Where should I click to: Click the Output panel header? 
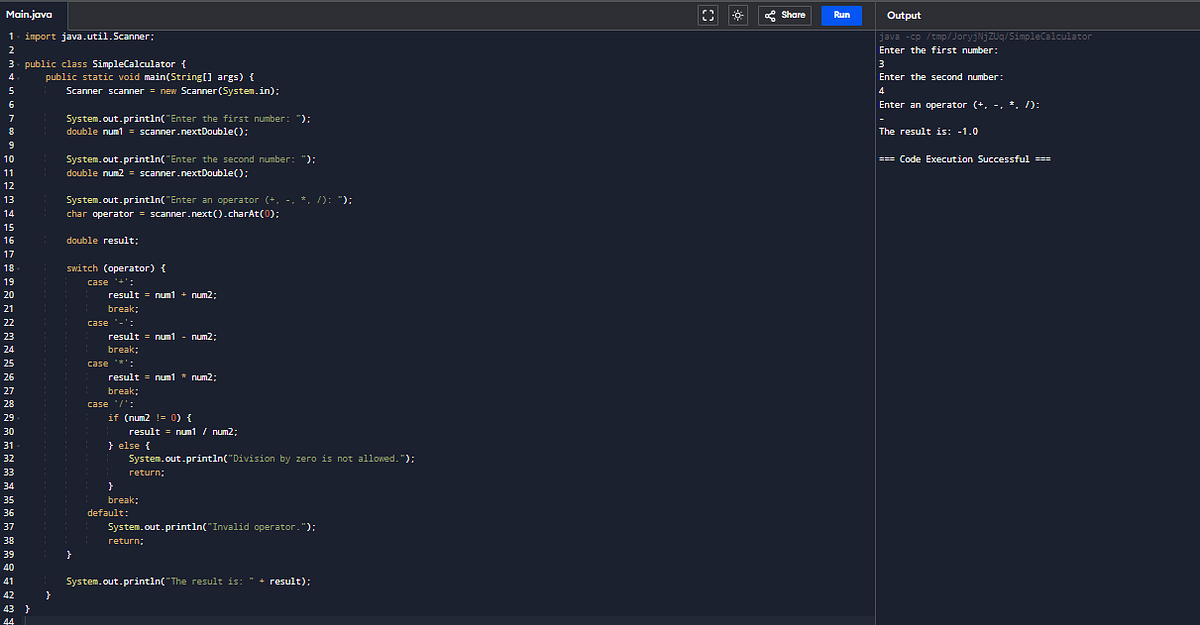point(903,15)
